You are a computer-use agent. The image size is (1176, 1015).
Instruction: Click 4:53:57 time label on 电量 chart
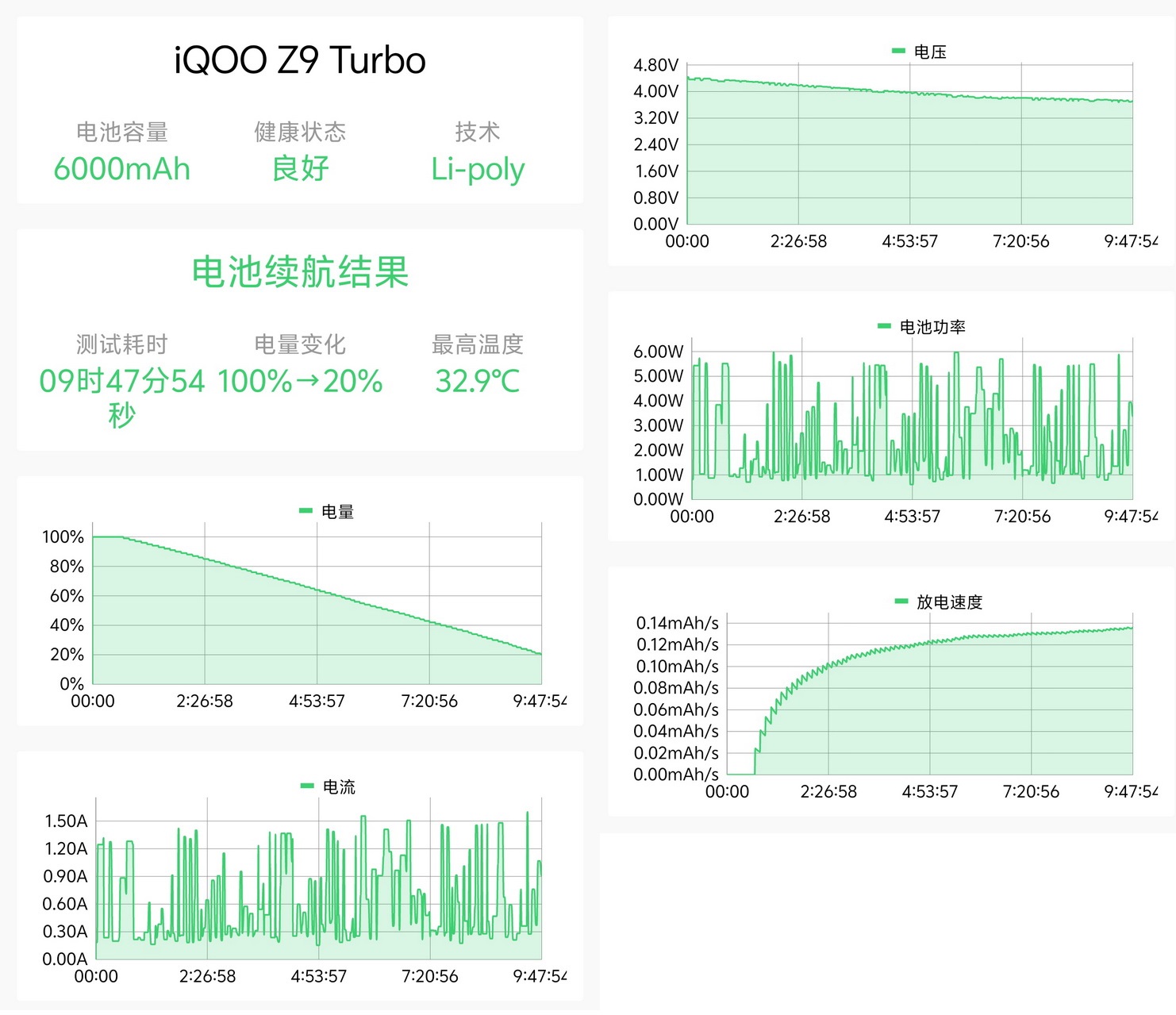click(317, 702)
